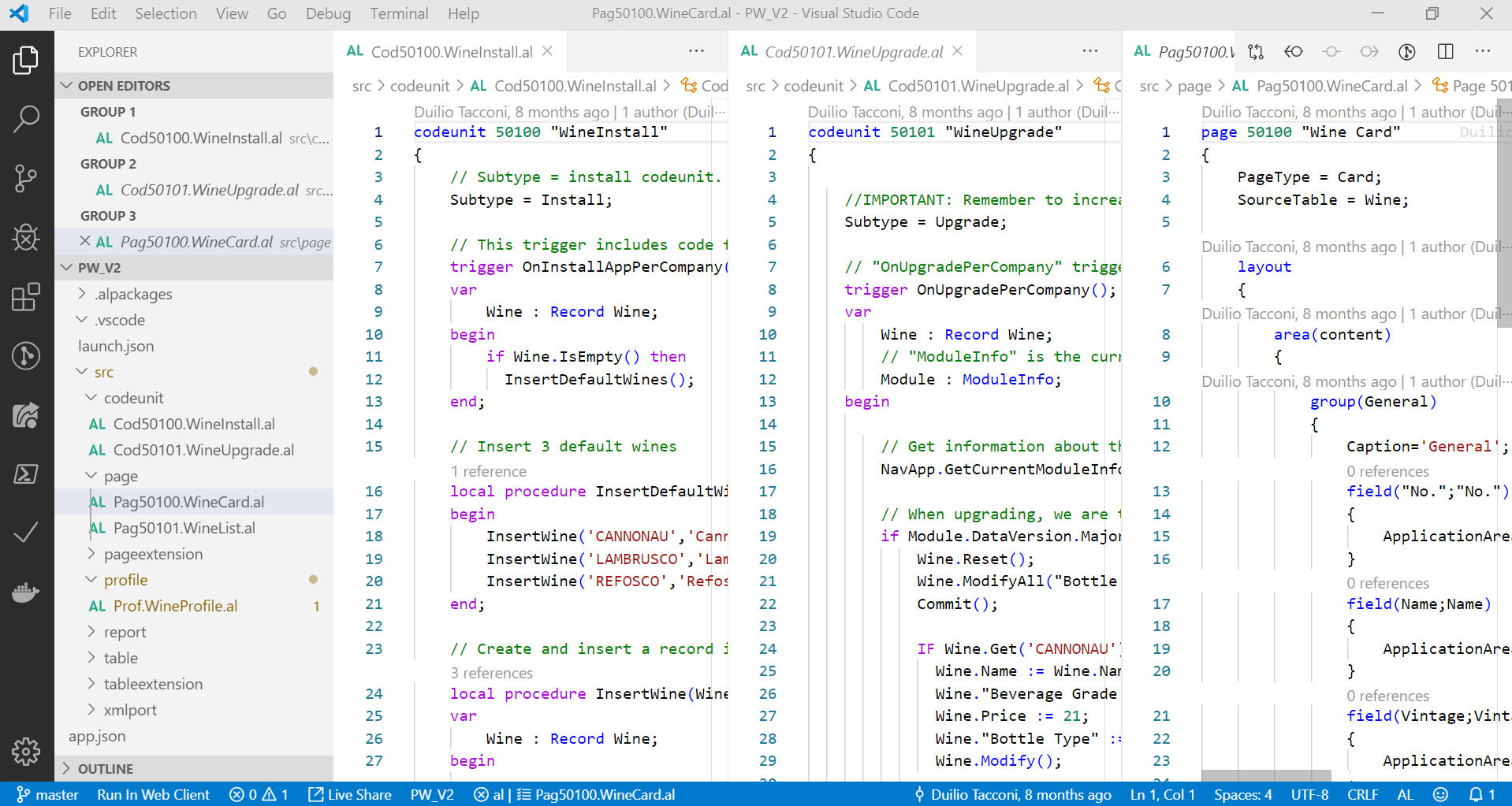Click '3 references' code lens above InsertWine
Image resolution: width=1512 pixels, height=806 pixels.
coord(491,673)
